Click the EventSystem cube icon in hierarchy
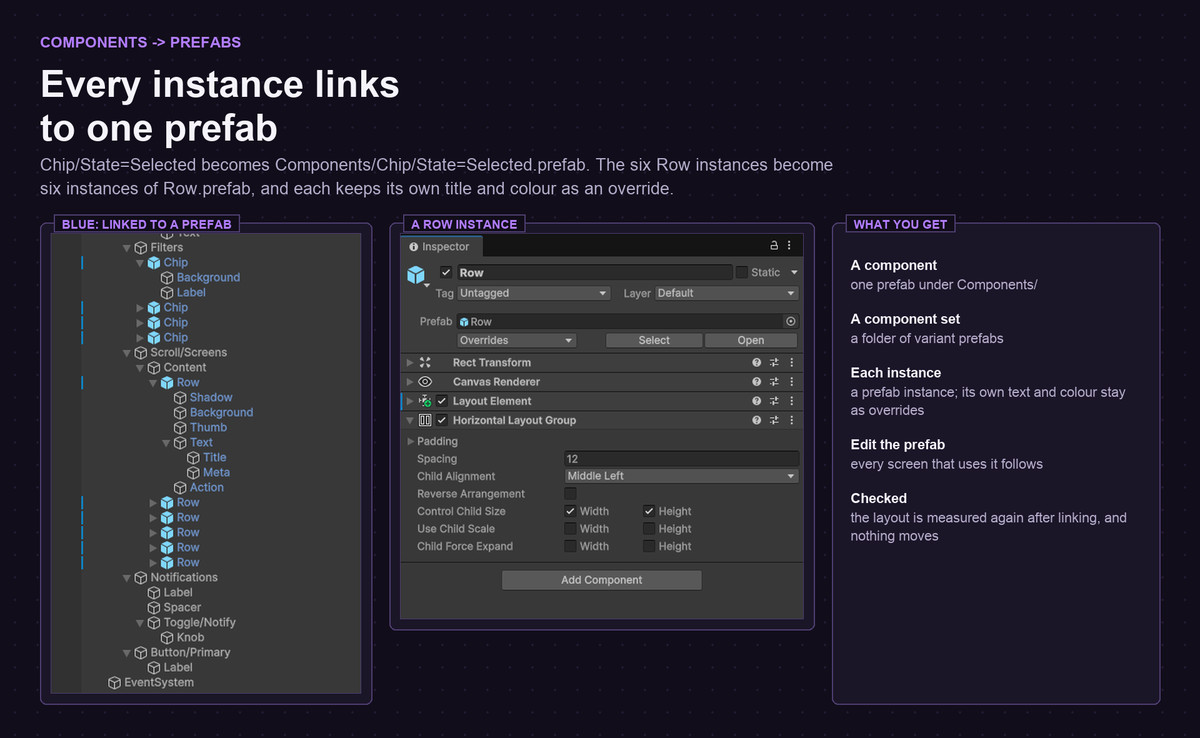Viewport: 1200px width, 738px height. [x=114, y=682]
